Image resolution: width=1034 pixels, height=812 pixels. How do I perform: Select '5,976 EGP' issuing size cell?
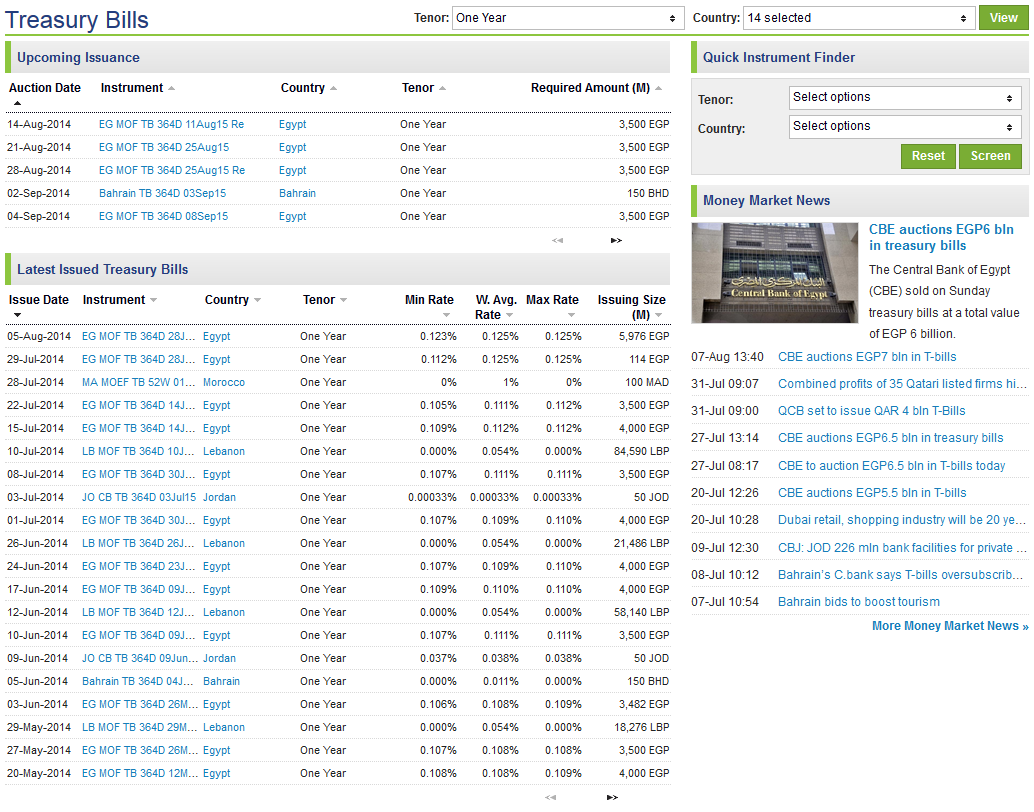pos(644,336)
